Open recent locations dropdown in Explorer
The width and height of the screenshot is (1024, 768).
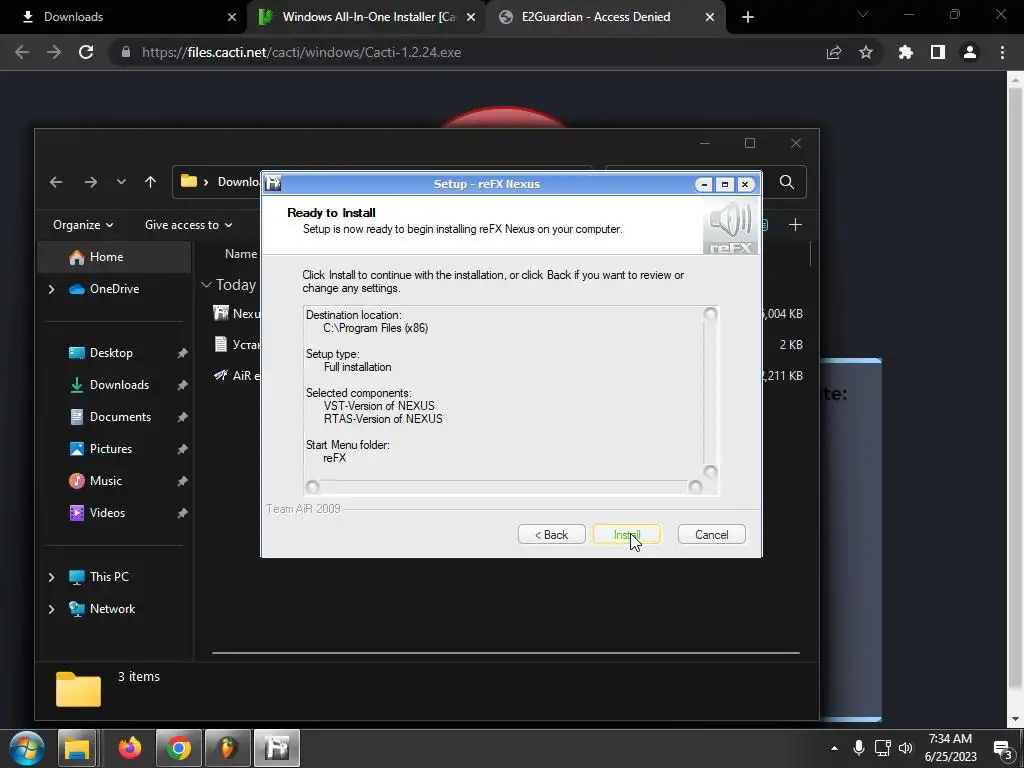point(121,182)
